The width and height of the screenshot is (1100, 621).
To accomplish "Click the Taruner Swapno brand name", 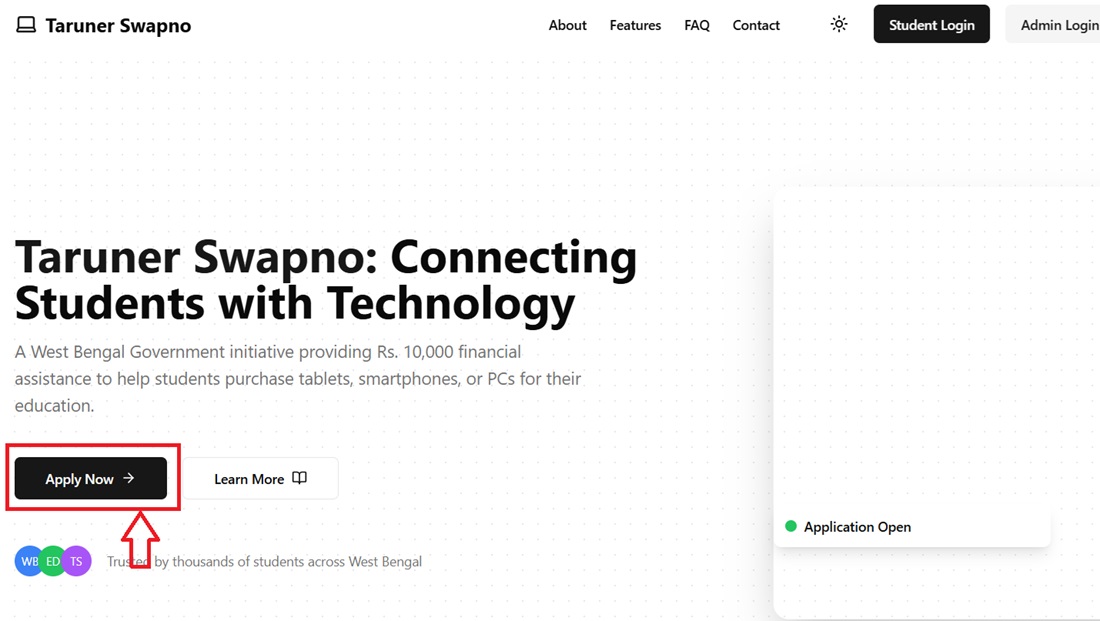I will pos(118,25).
